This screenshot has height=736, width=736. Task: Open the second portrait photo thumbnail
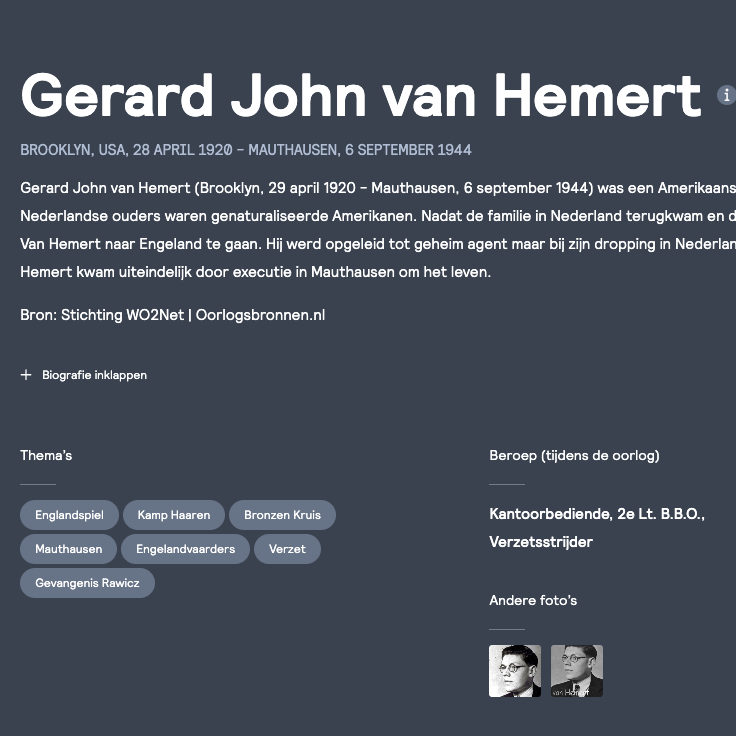pyautogui.click(x=577, y=671)
